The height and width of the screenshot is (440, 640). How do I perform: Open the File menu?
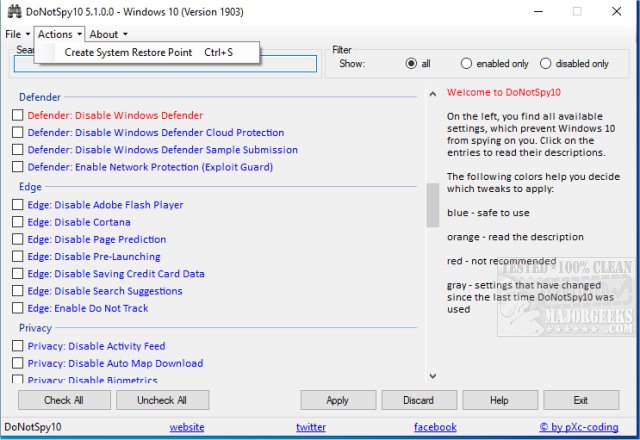coord(18,34)
